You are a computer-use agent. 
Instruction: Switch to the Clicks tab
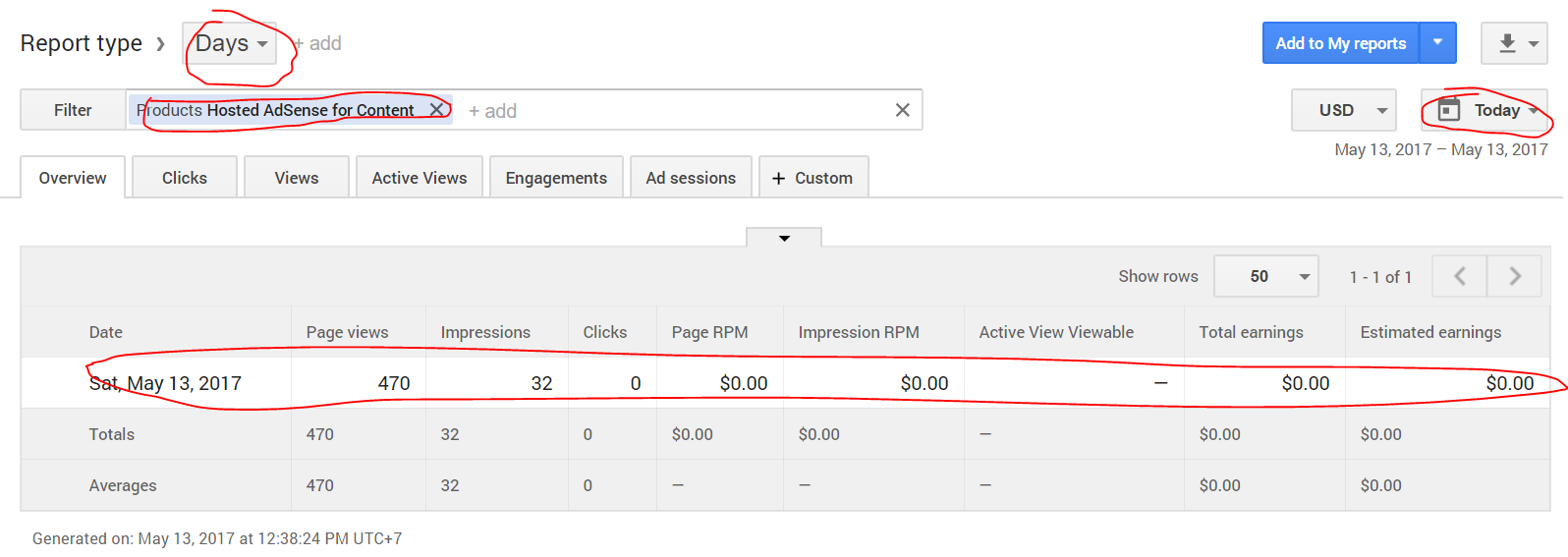[x=184, y=178]
